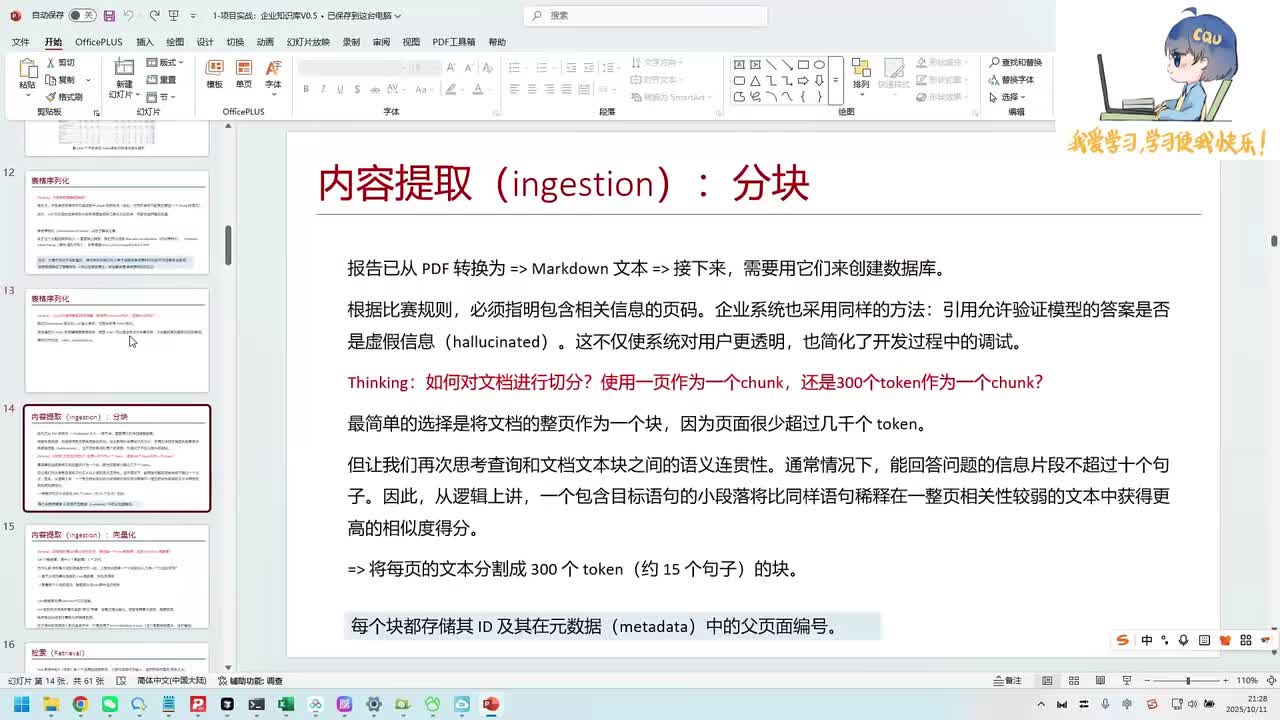The image size is (1280, 720).
Task: Toggle Underline formatting button
Action: (340, 89)
